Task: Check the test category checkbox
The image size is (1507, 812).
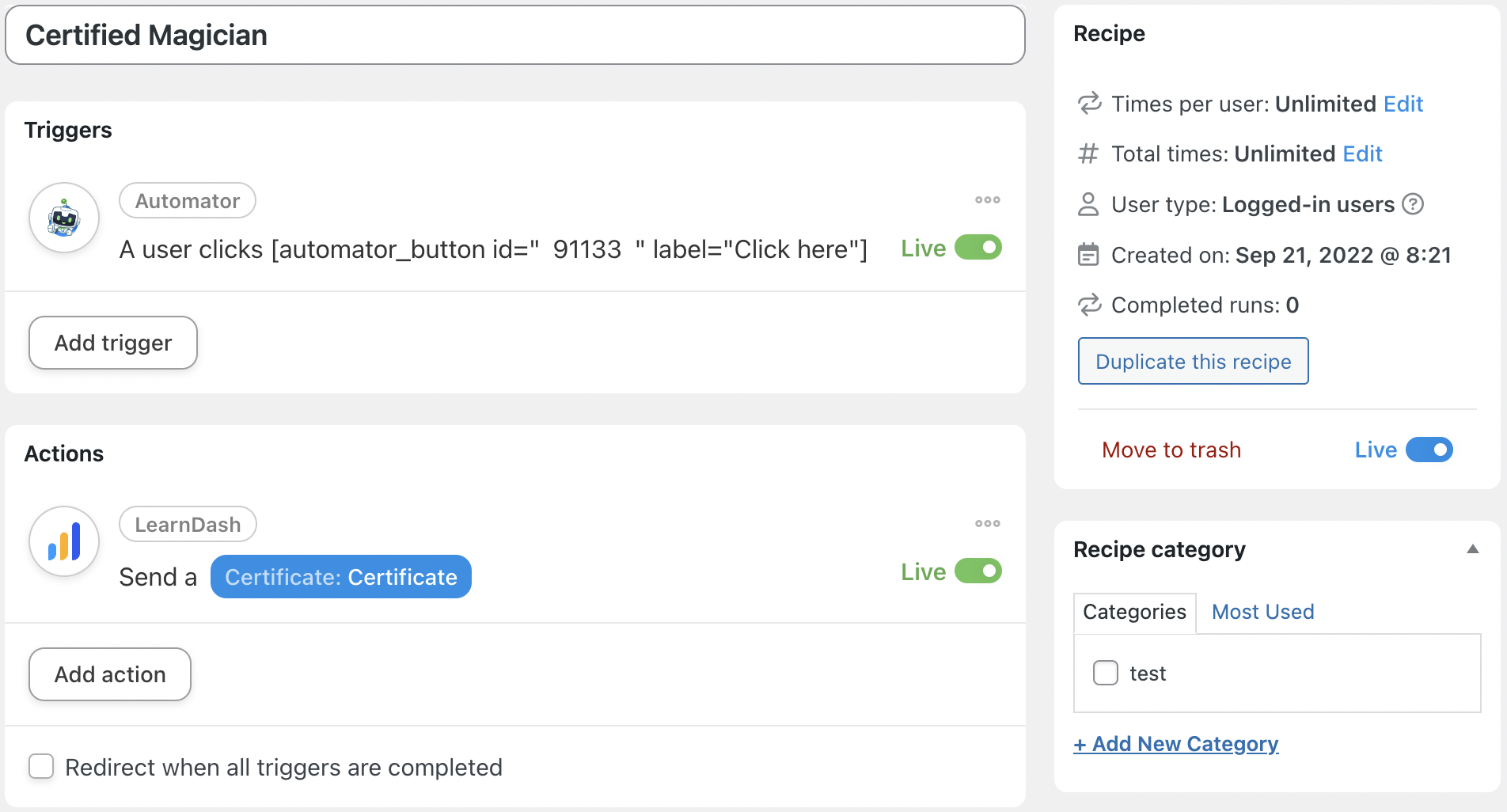Action: pos(1105,673)
